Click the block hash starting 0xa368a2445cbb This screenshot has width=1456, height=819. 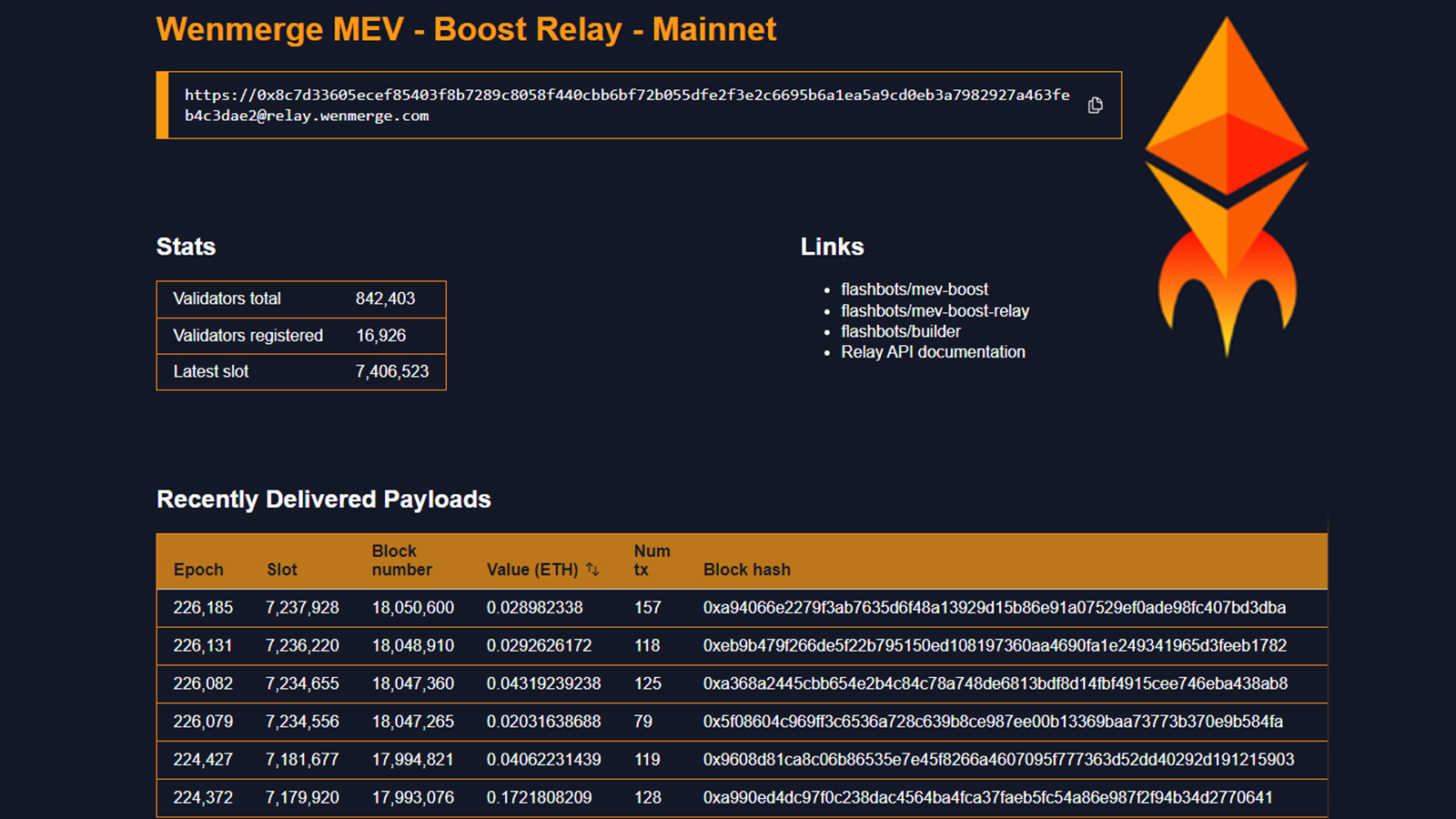coord(996,683)
